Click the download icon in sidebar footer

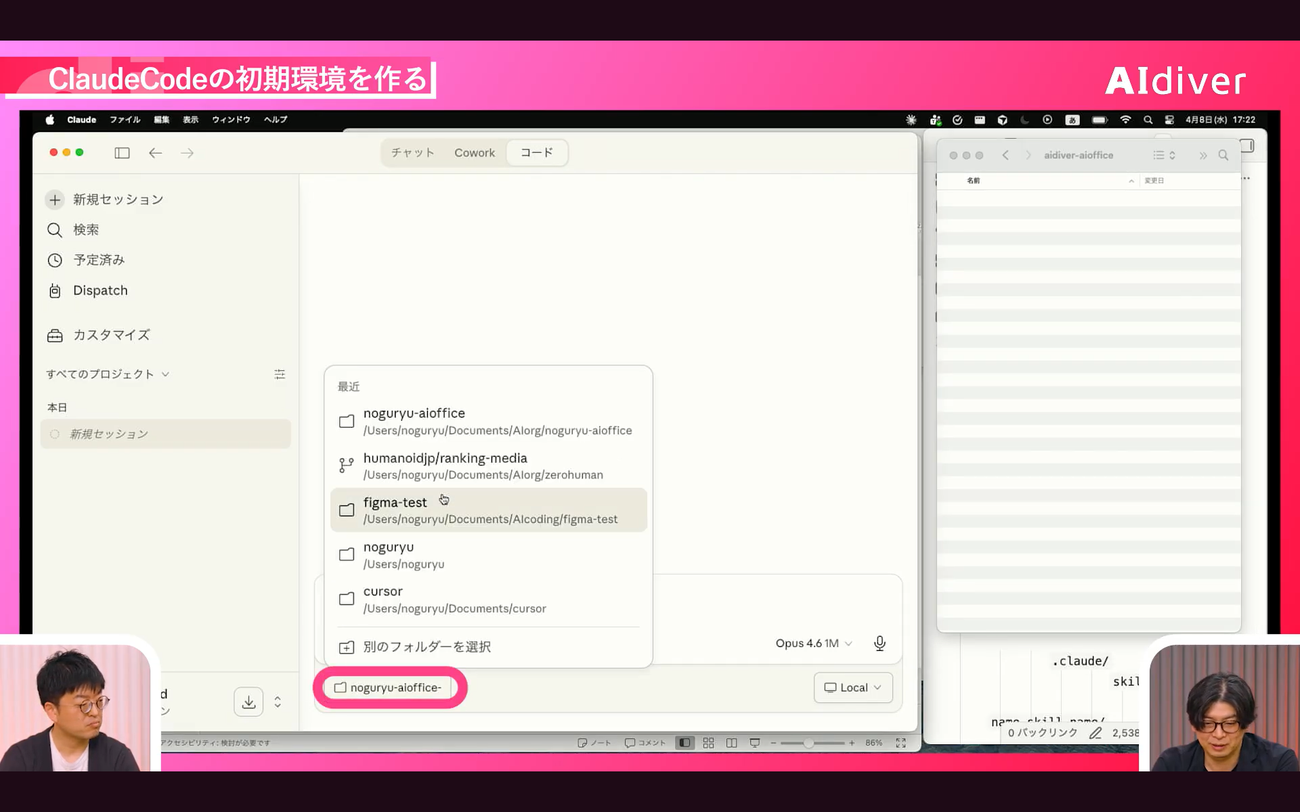pos(248,702)
